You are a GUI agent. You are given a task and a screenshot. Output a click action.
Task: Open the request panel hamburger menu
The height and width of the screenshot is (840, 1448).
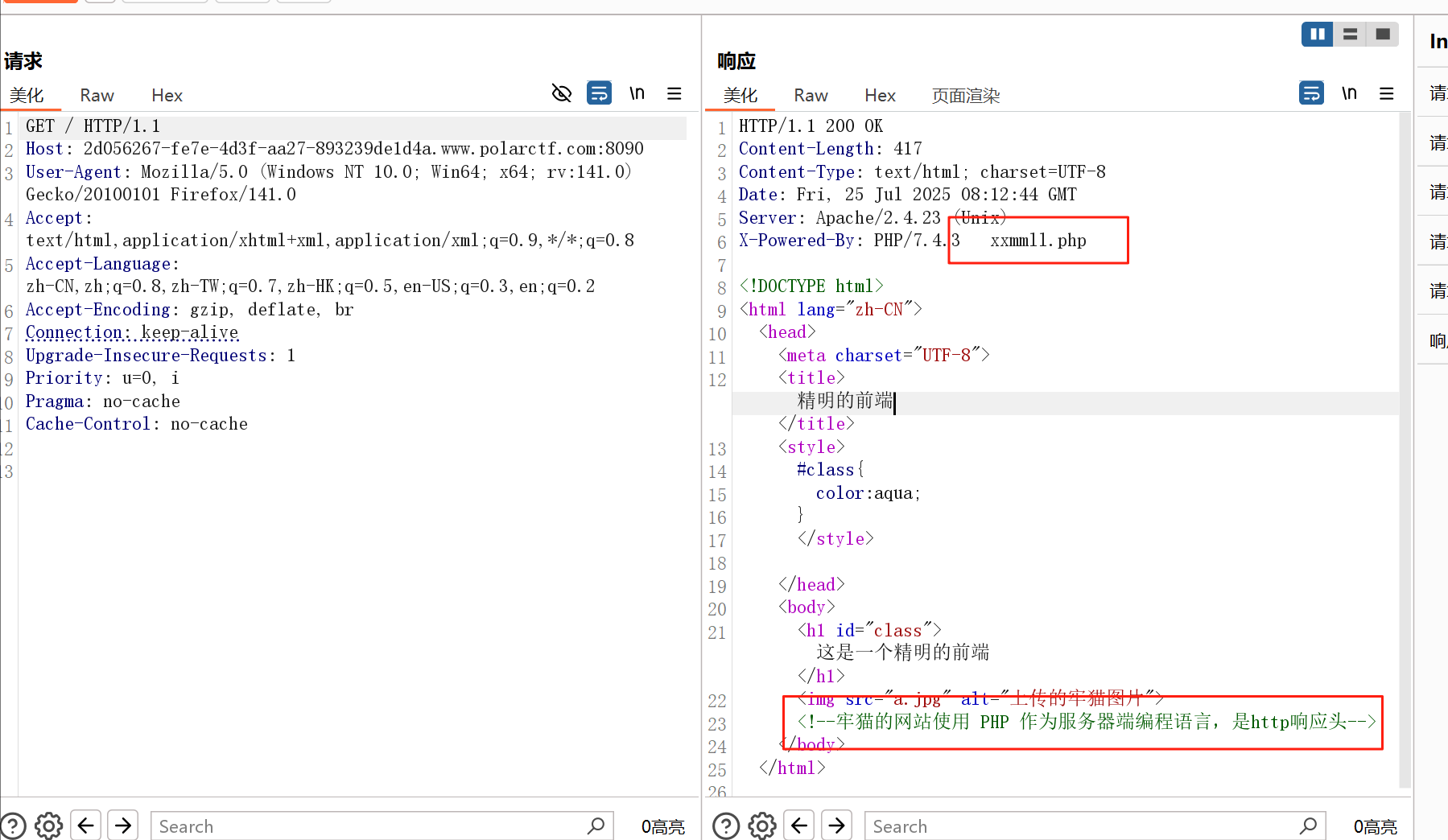[674, 93]
